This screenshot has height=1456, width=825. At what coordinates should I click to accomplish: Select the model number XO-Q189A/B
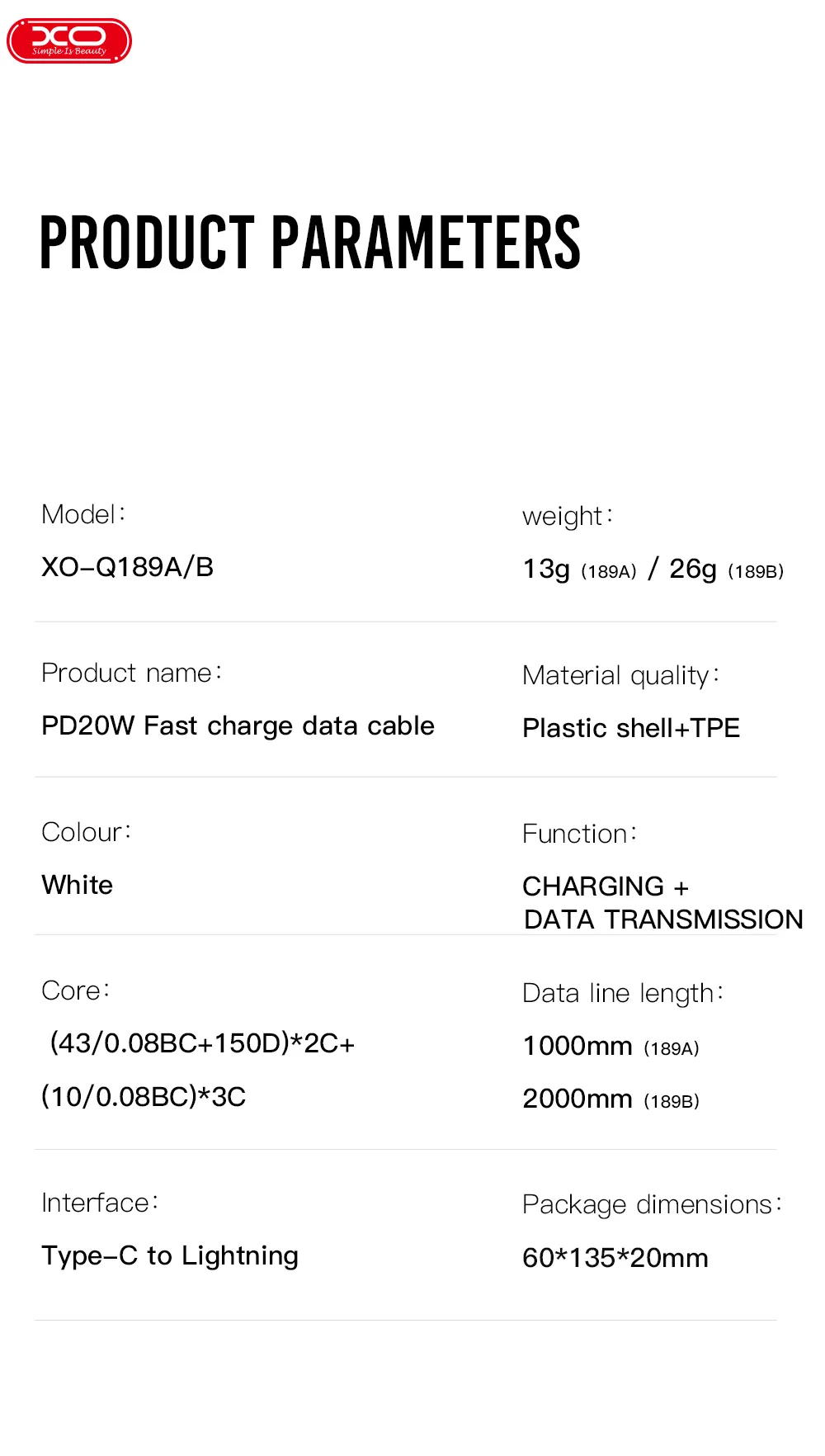(128, 567)
